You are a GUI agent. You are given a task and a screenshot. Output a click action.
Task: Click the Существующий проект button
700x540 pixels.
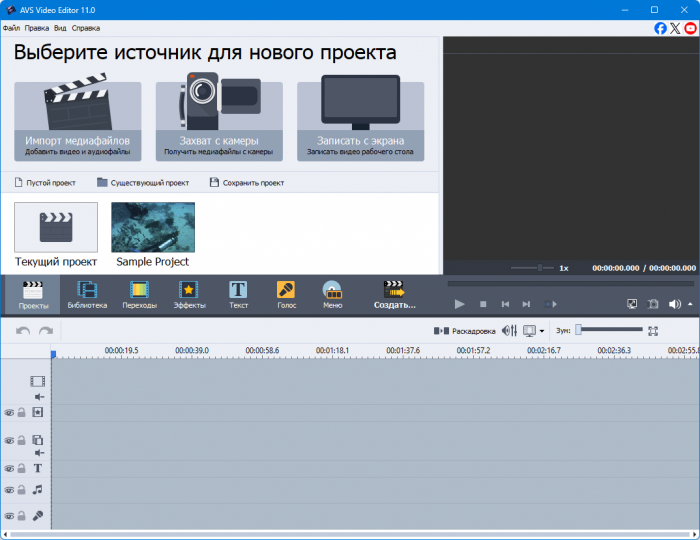(x=143, y=183)
